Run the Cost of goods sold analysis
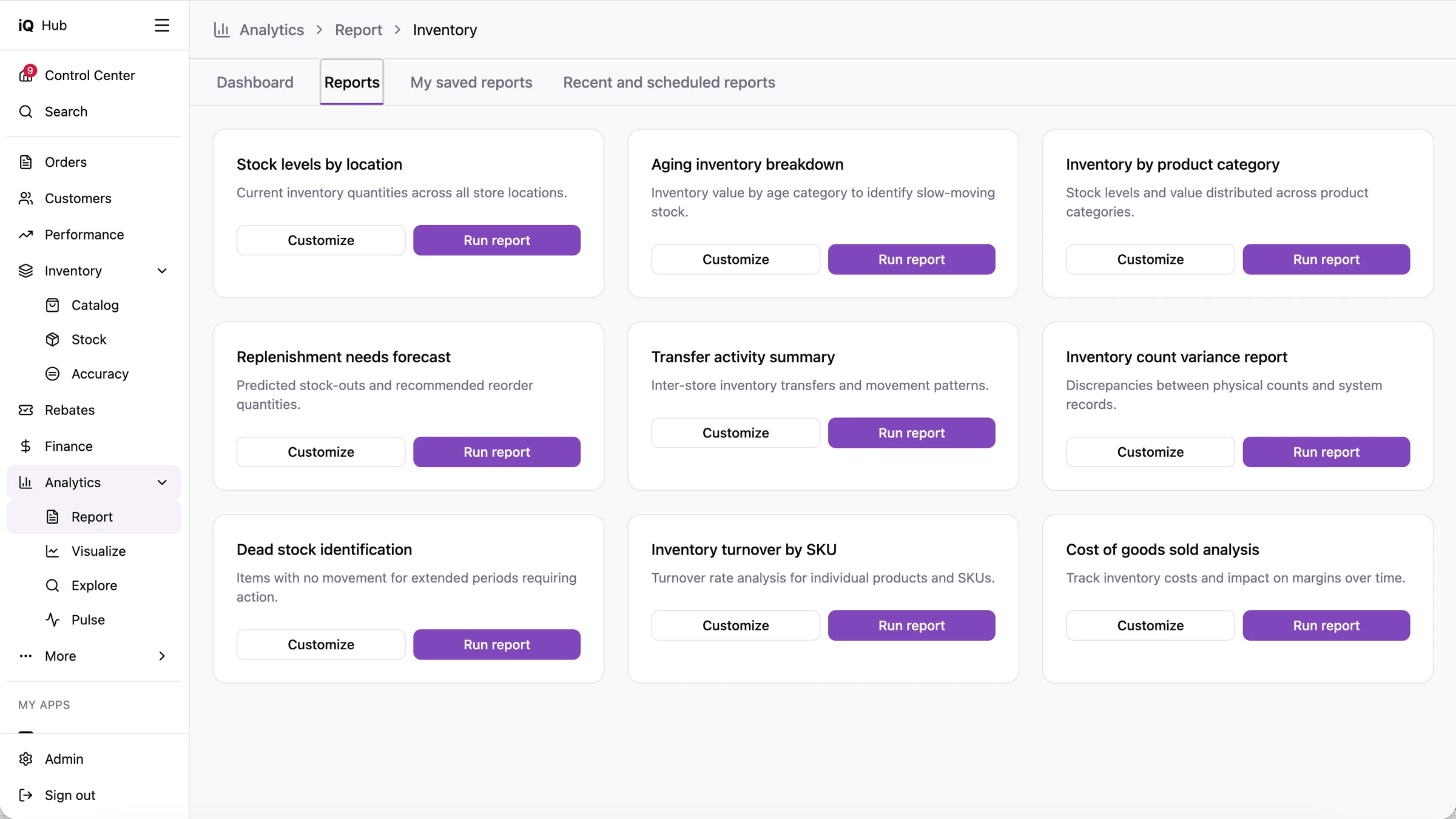The width and height of the screenshot is (1456, 819). point(1326,625)
